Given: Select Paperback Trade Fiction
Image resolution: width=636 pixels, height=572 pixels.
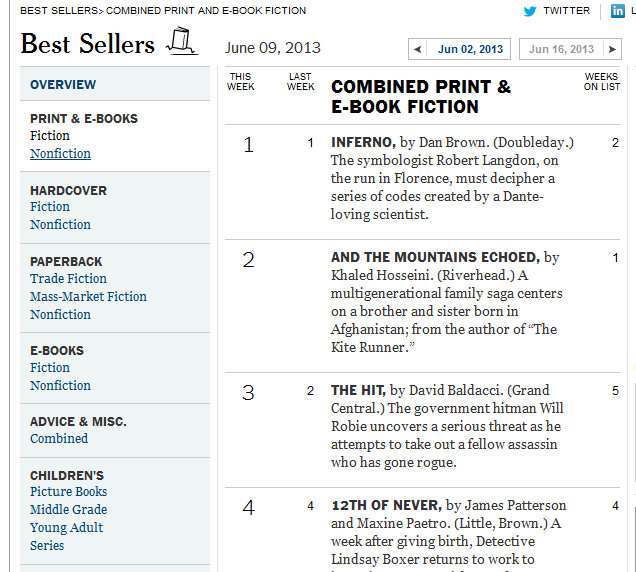Looking at the screenshot, I should coord(68,279).
